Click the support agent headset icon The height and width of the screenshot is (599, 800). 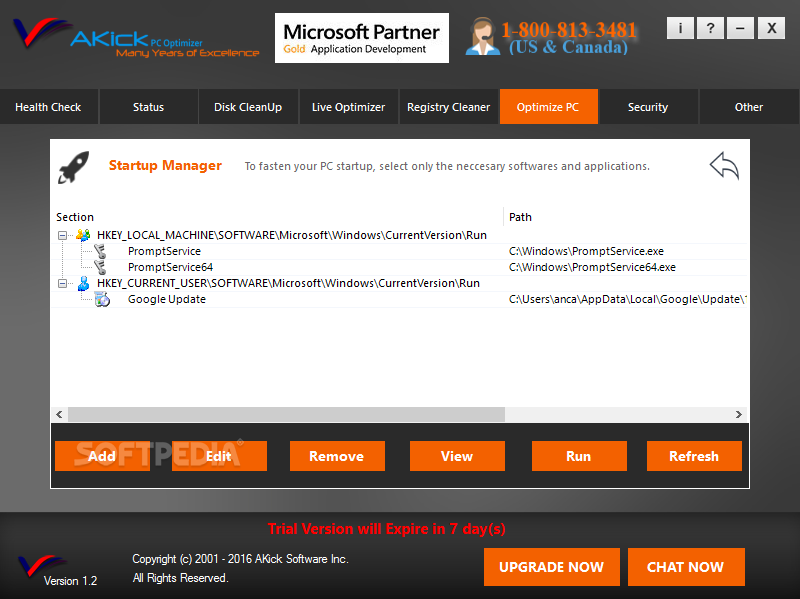click(x=482, y=37)
